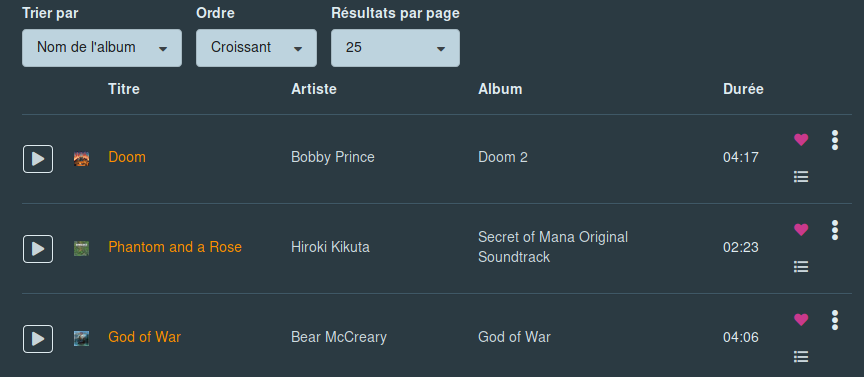Expand the Ordre Croissant dropdown

tap(256, 48)
